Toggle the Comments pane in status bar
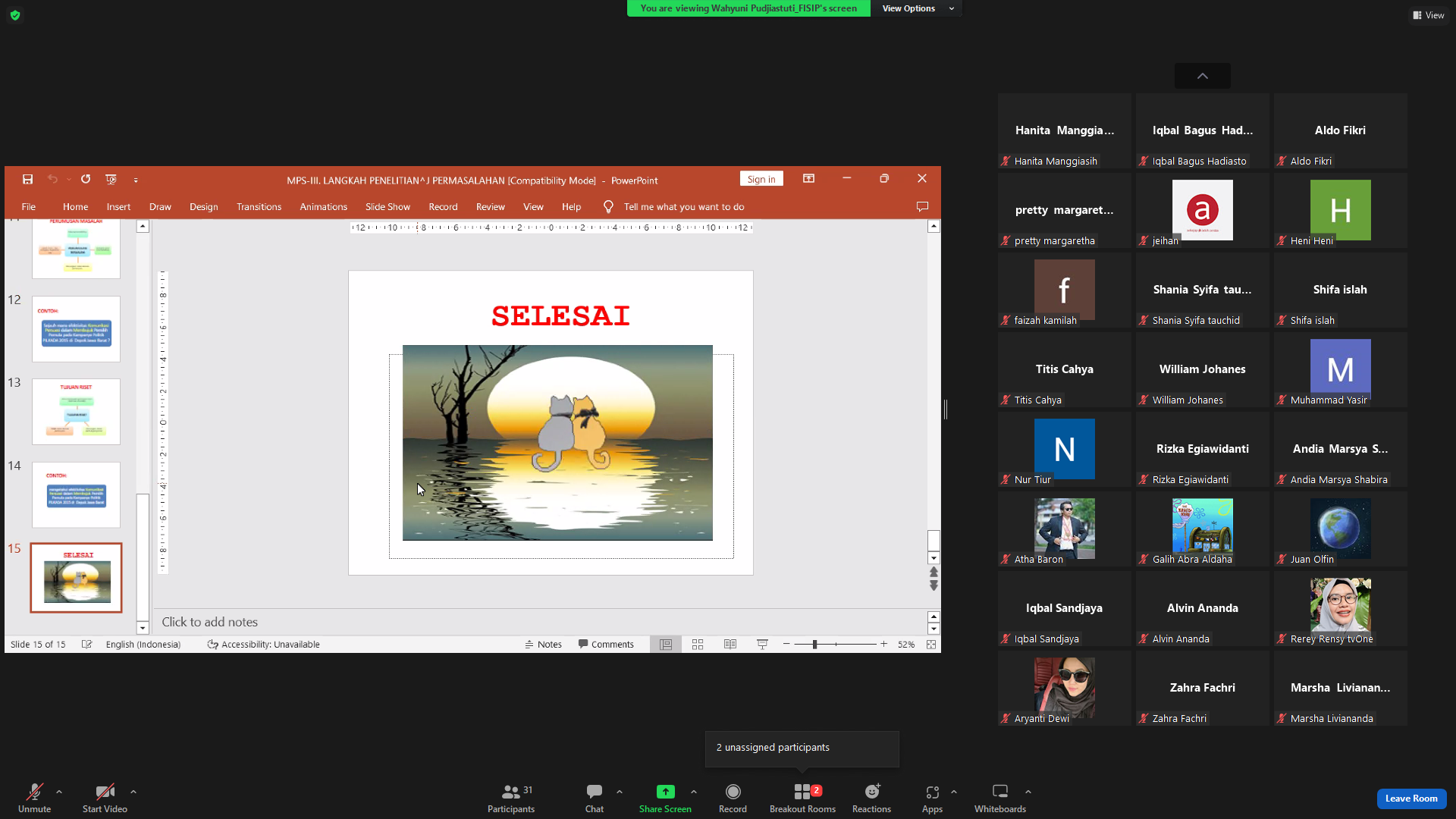This screenshot has width=1456, height=819. coord(606,644)
